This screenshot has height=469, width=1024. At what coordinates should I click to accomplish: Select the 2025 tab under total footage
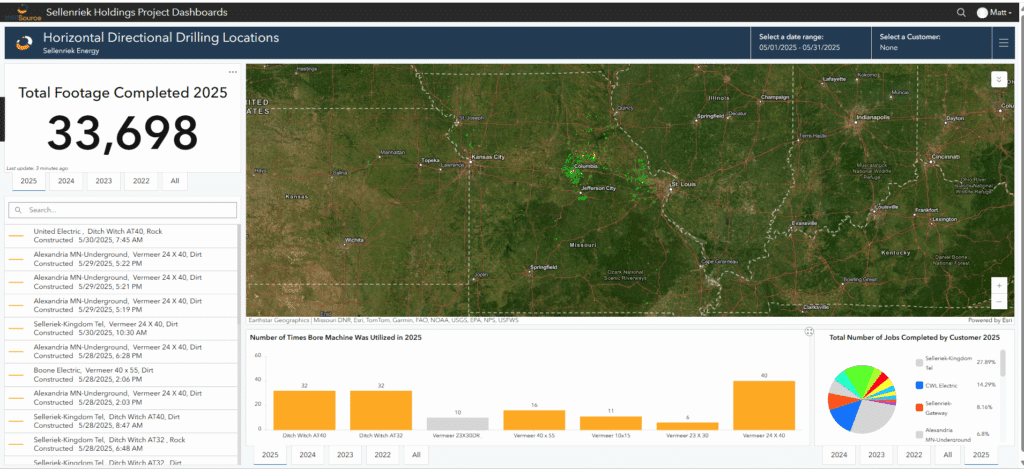tap(28, 181)
